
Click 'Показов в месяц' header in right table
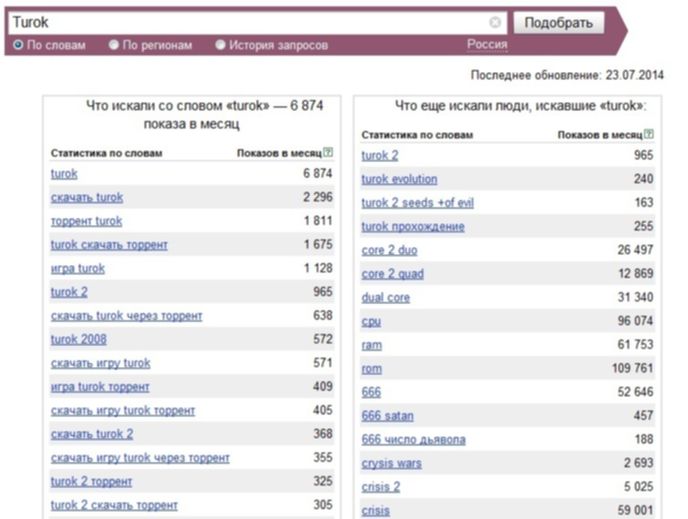(x=600, y=135)
